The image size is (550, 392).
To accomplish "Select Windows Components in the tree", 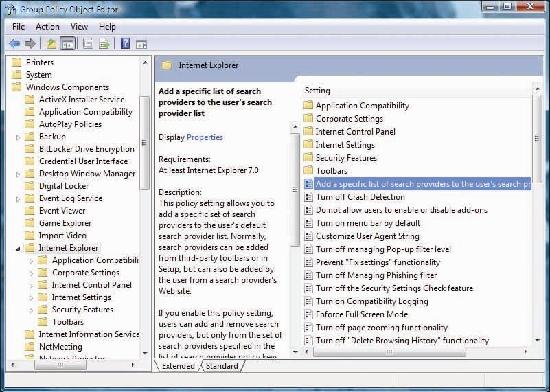I will [67, 87].
